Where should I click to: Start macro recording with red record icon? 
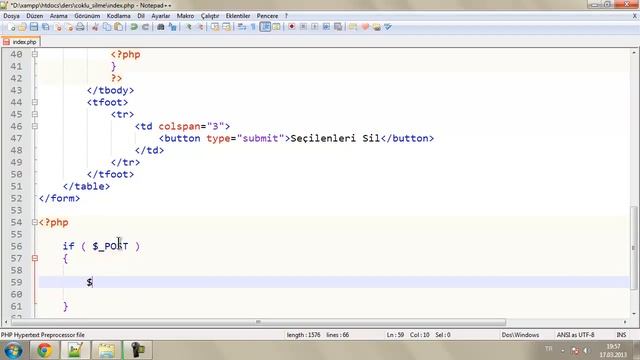291,27
